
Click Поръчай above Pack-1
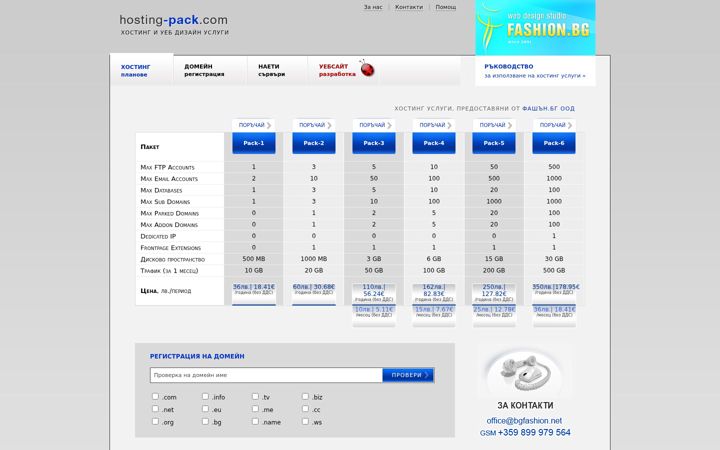(254, 125)
